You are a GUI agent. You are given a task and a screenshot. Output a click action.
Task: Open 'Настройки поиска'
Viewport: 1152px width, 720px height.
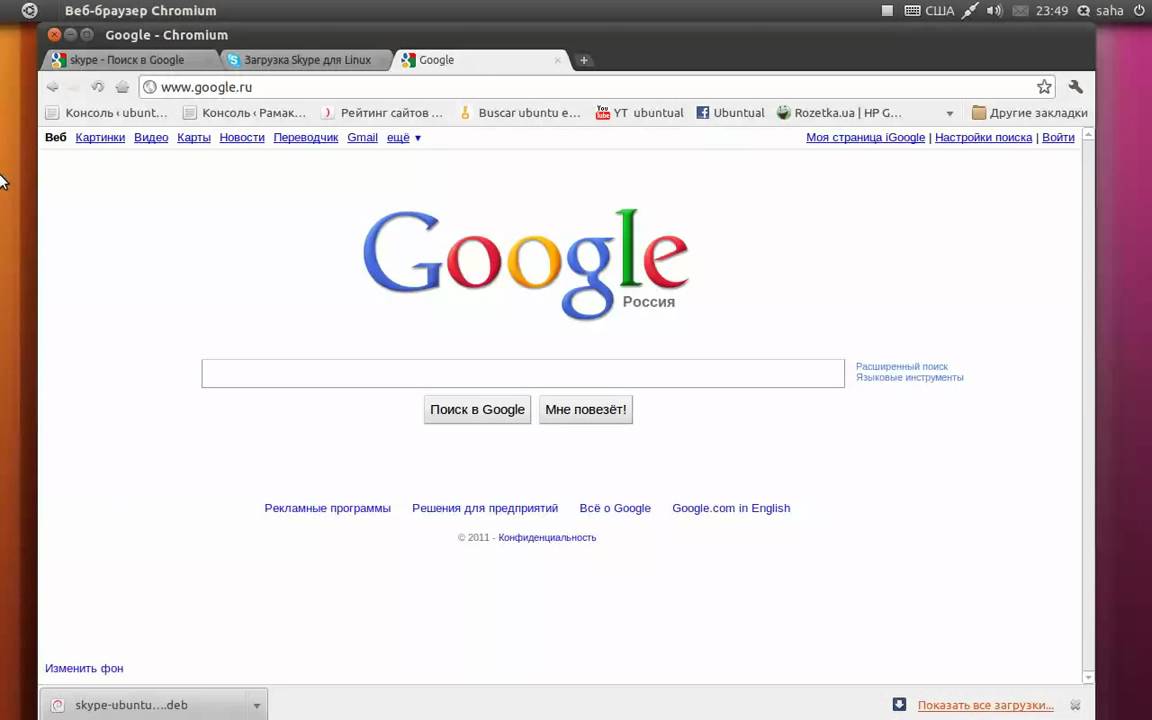tap(983, 137)
